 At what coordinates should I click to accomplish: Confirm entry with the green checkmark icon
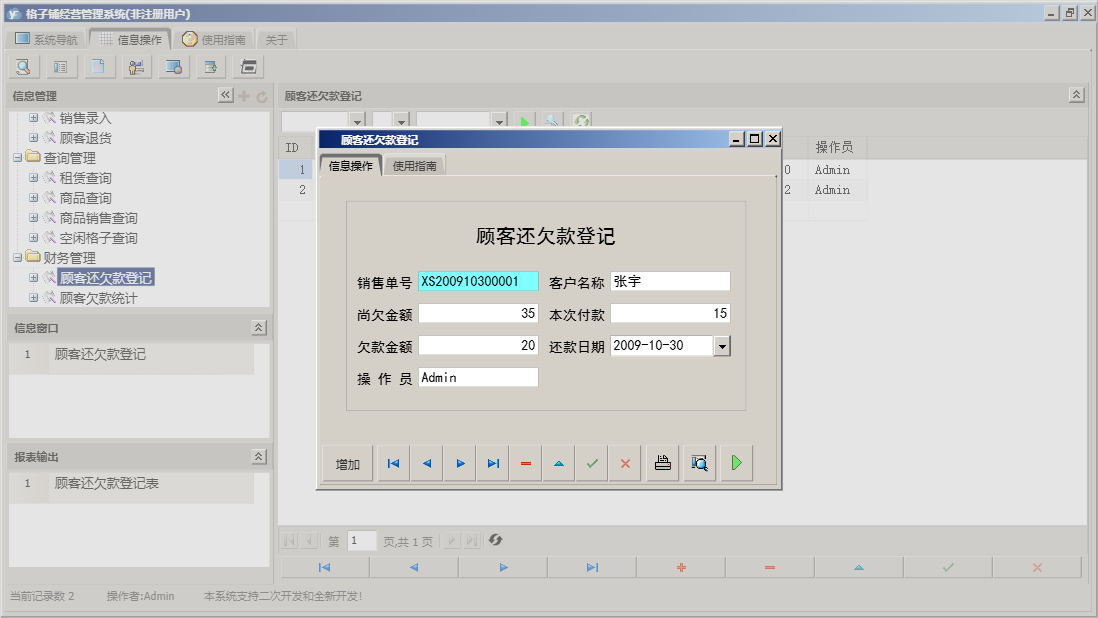(x=591, y=462)
